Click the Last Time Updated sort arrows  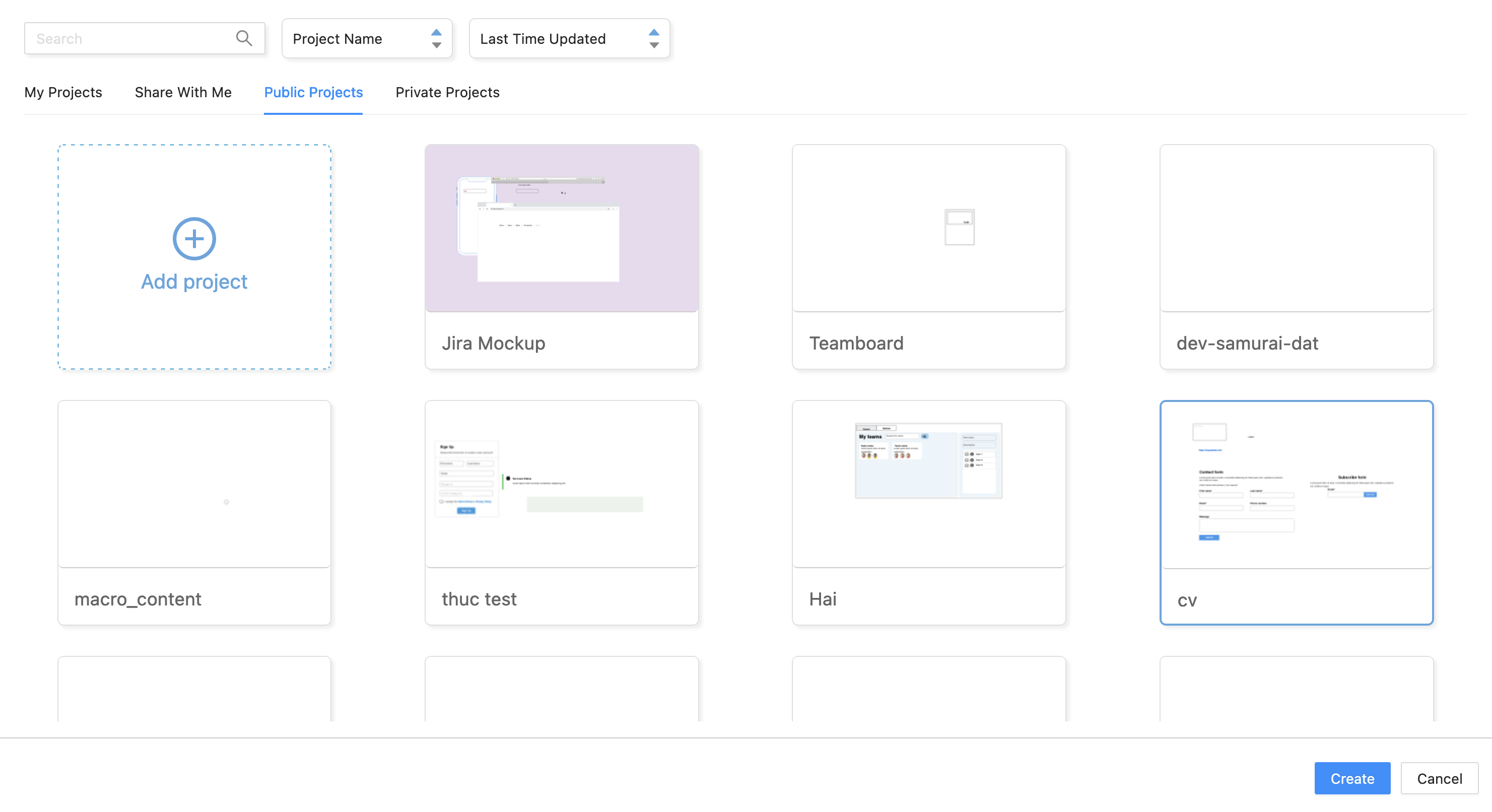coord(653,38)
